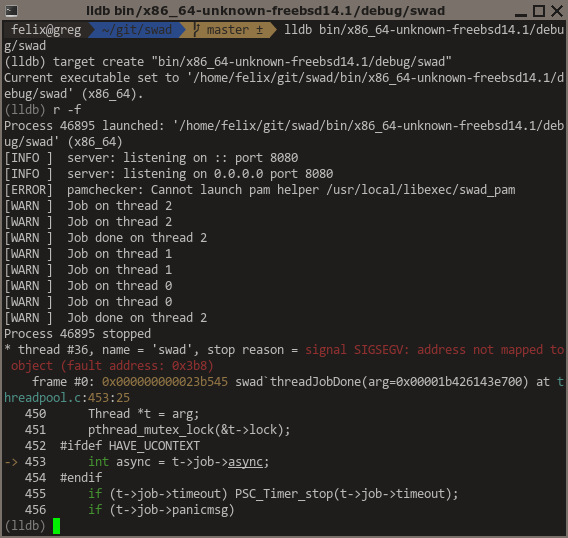Click the green cursor at final (lldb) prompt
Screen dimensions: 568x538
click(x=57, y=526)
